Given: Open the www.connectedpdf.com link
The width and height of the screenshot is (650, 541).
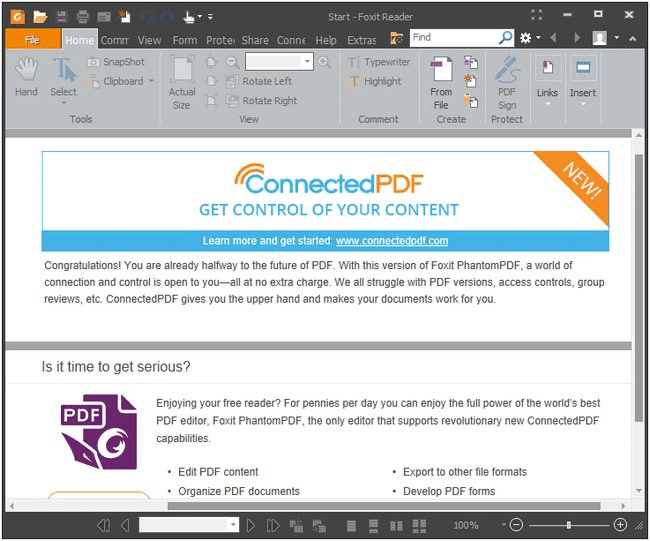Looking at the screenshot, I should [391, 241].
